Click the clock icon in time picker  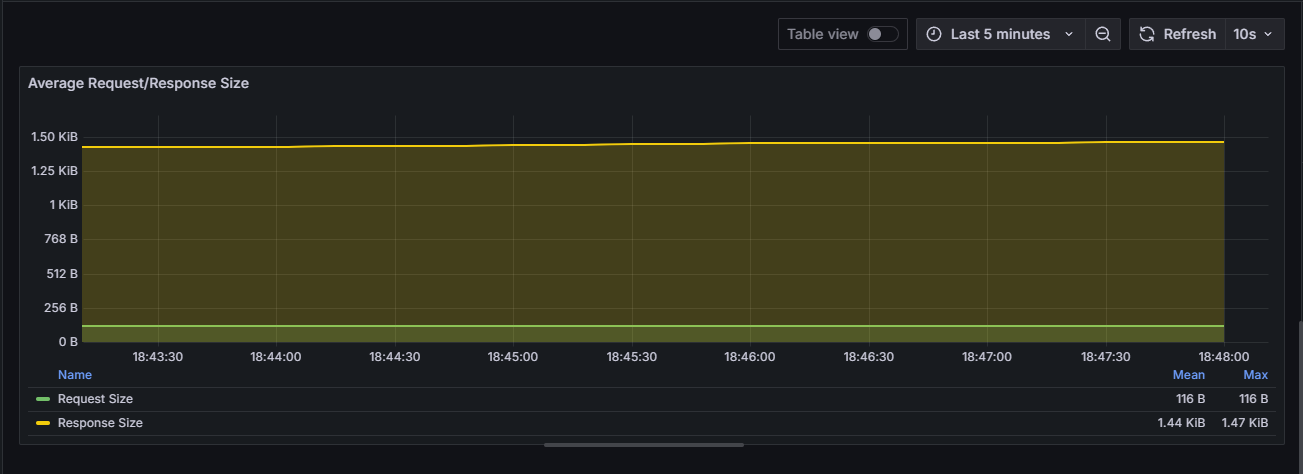click(934, 34)
